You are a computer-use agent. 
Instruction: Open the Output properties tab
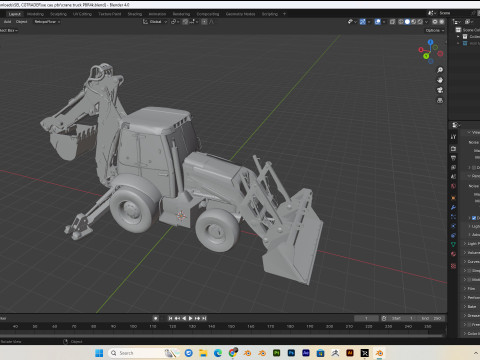click(453, 158)
